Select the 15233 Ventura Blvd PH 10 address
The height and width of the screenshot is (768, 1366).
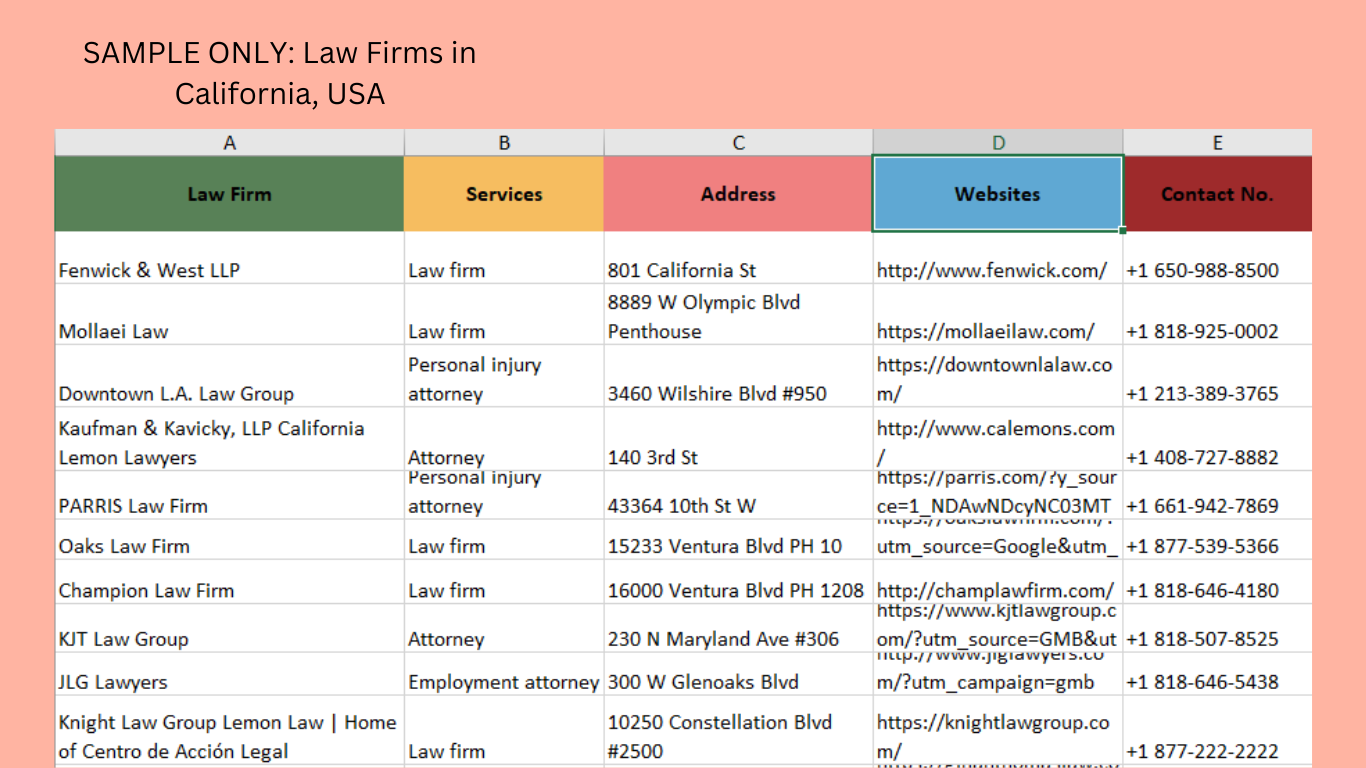click(x=738, y=539)
